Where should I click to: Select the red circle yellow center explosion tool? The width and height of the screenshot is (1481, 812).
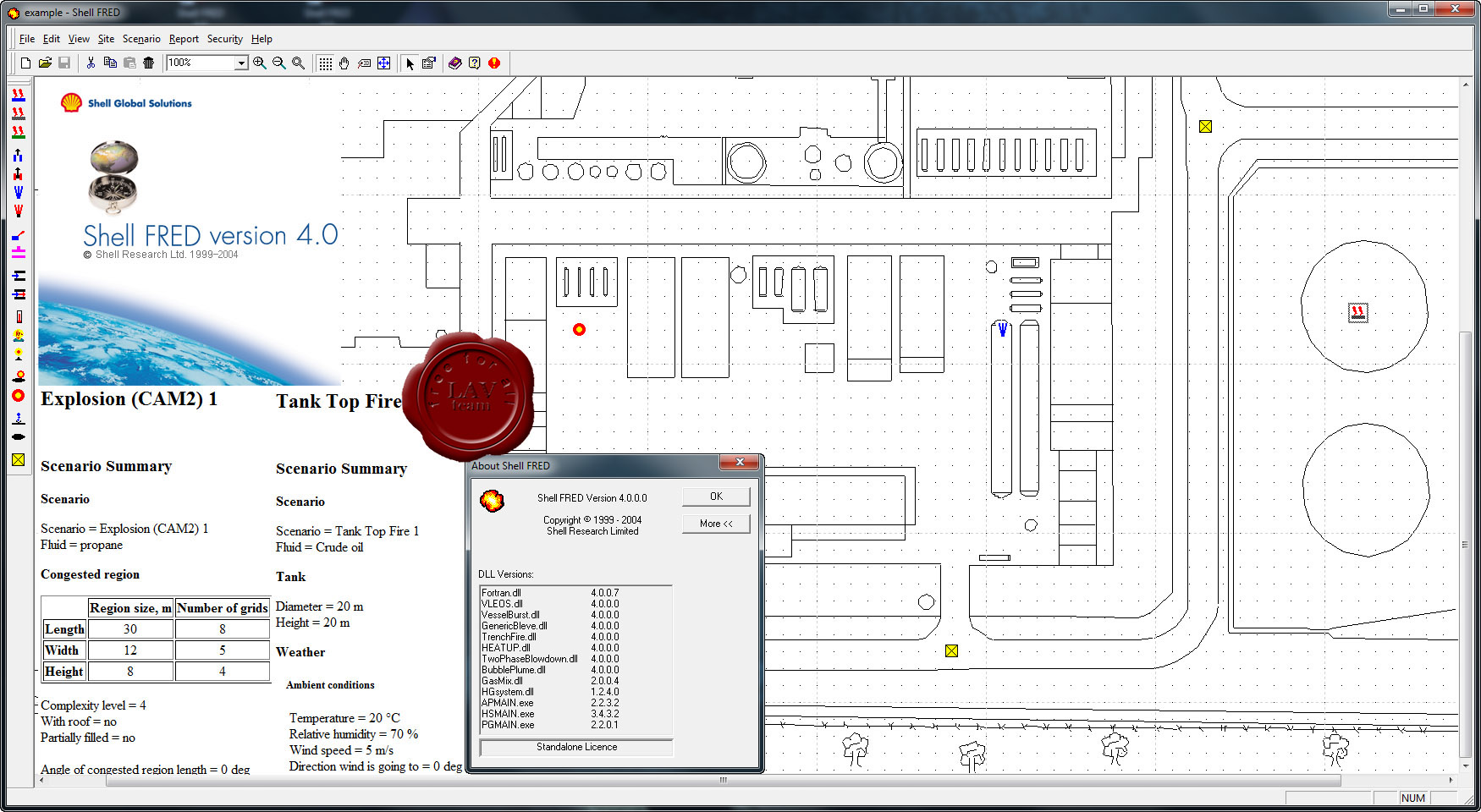coord(18,395)
